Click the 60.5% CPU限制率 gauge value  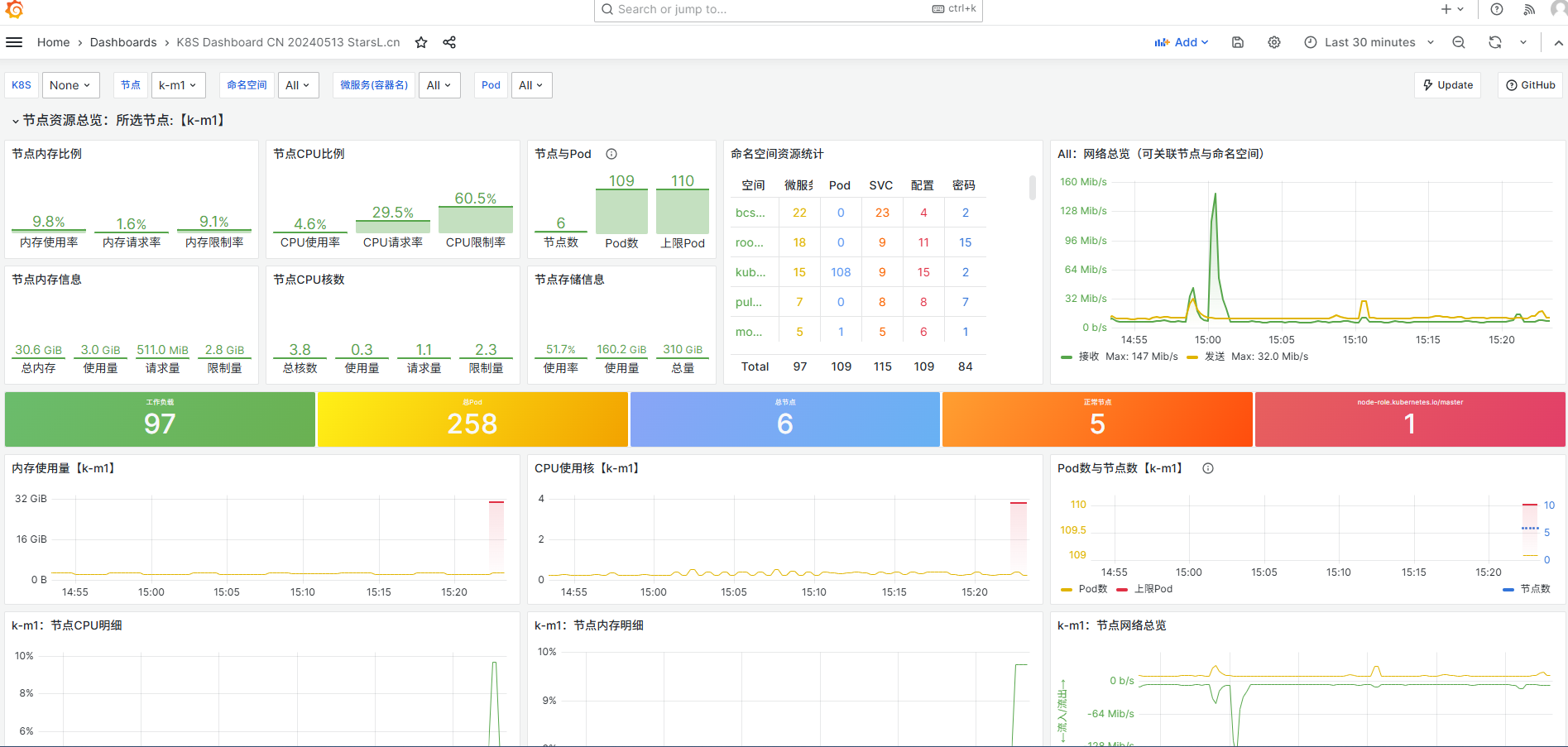point(475,199)
